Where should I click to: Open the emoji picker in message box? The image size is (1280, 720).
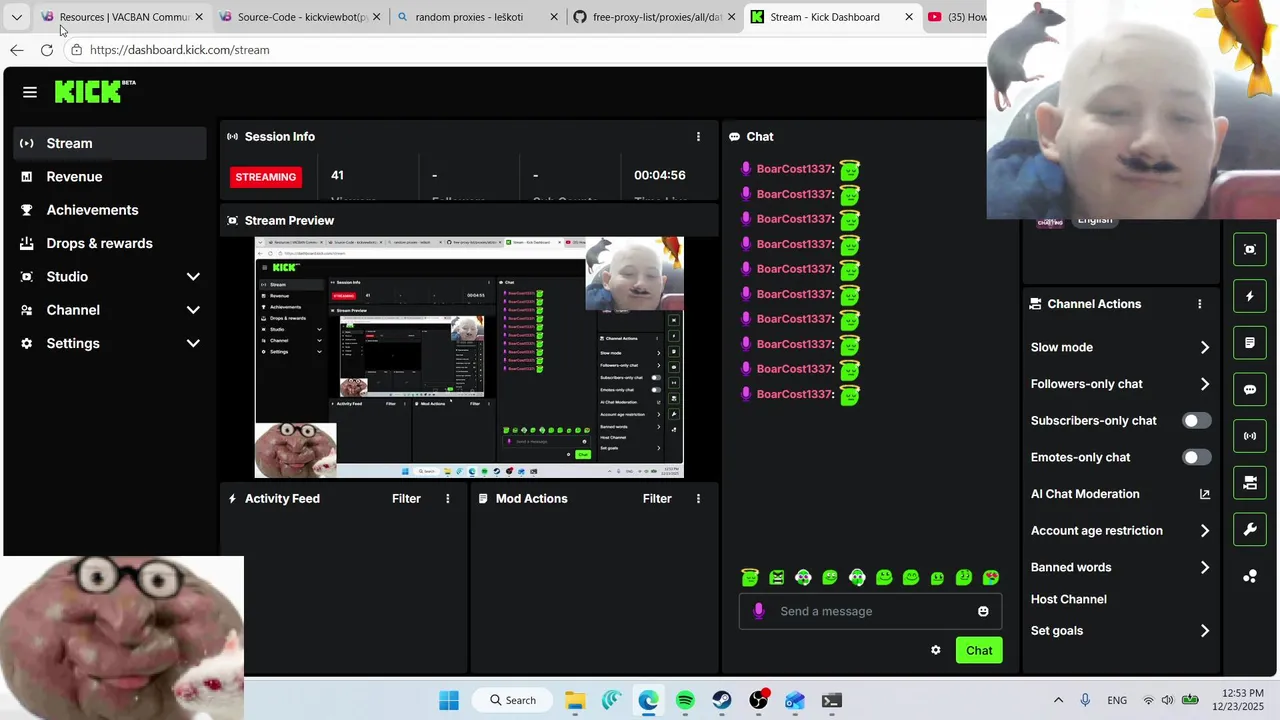point(983,611)
